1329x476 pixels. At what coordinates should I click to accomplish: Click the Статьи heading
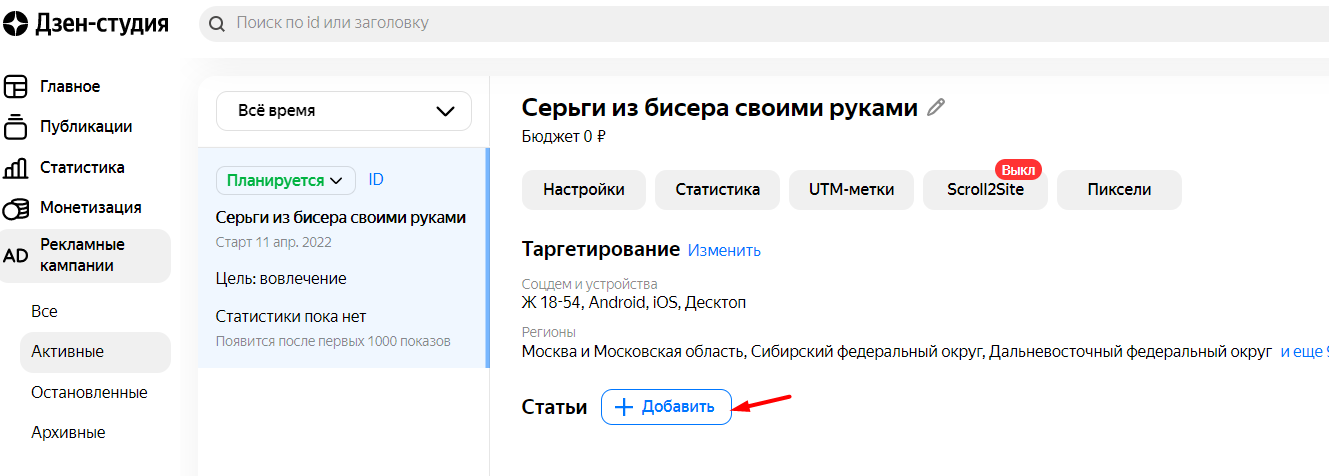point(554,407)
